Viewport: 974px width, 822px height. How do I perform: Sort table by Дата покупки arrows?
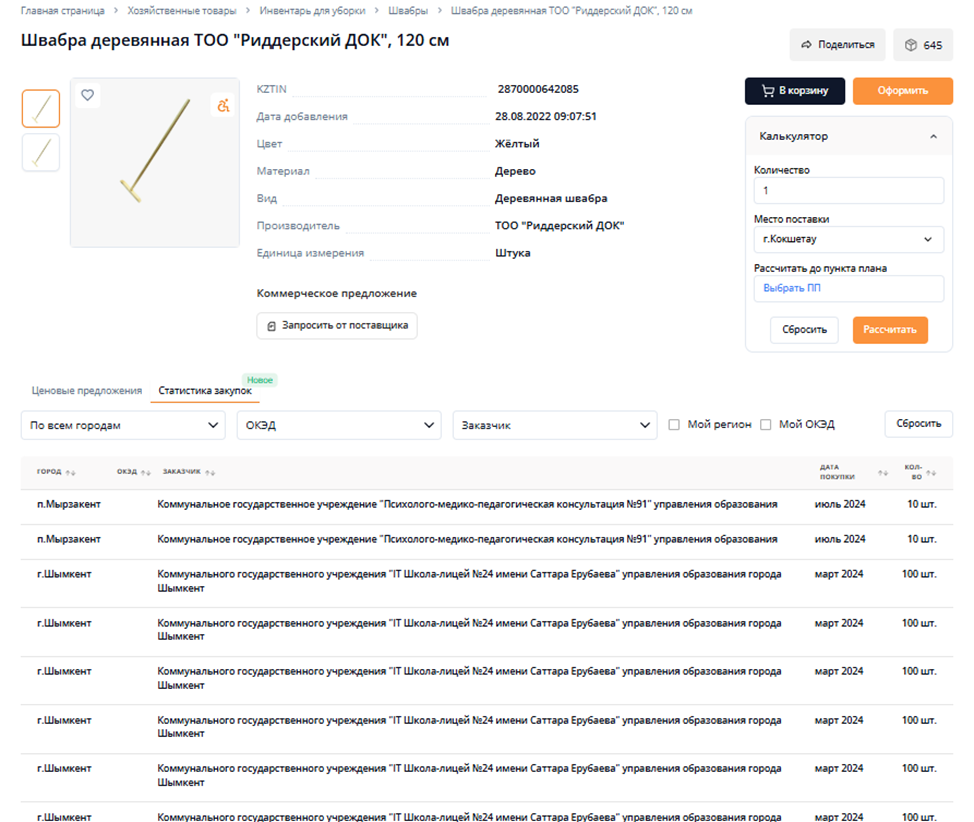pos(882,472)
